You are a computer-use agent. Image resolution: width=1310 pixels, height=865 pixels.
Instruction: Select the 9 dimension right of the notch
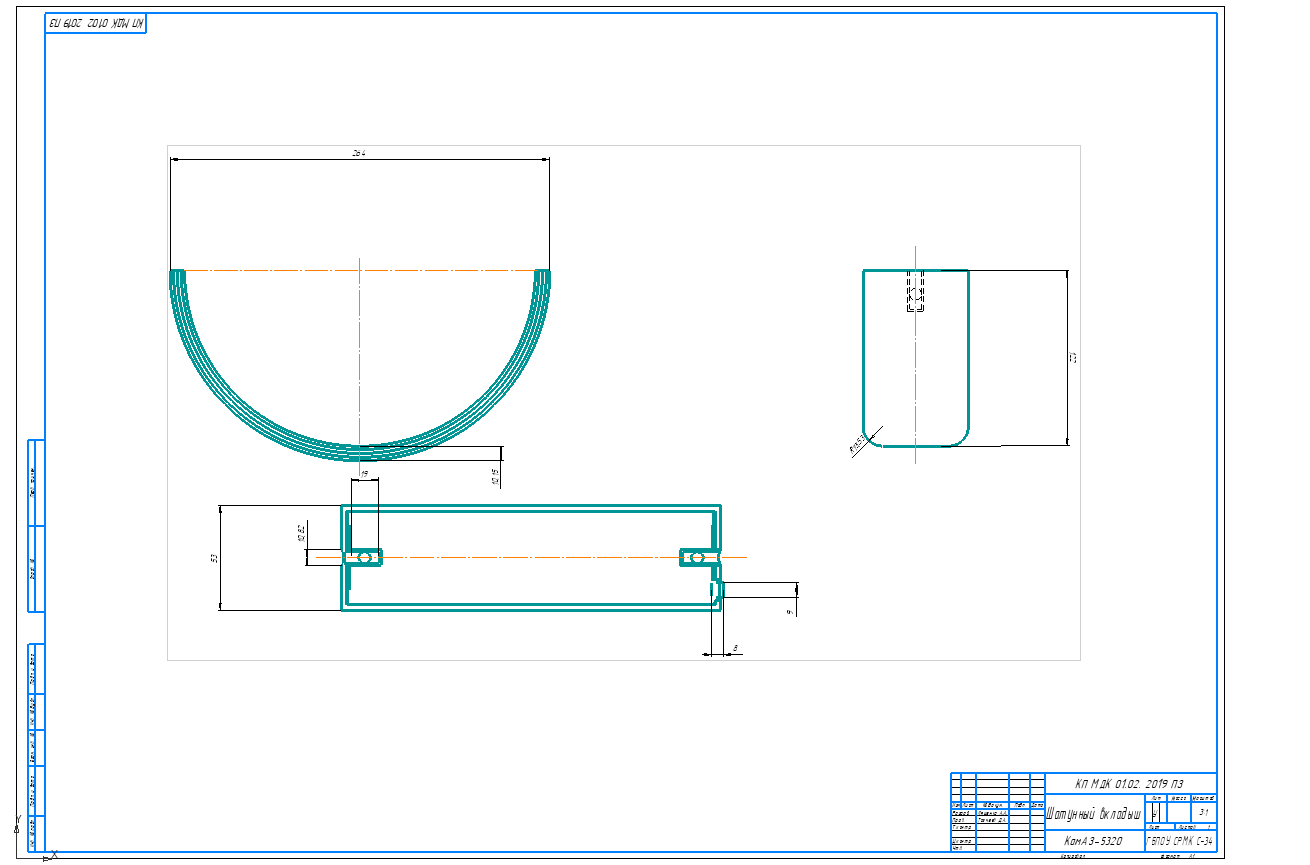790,610
